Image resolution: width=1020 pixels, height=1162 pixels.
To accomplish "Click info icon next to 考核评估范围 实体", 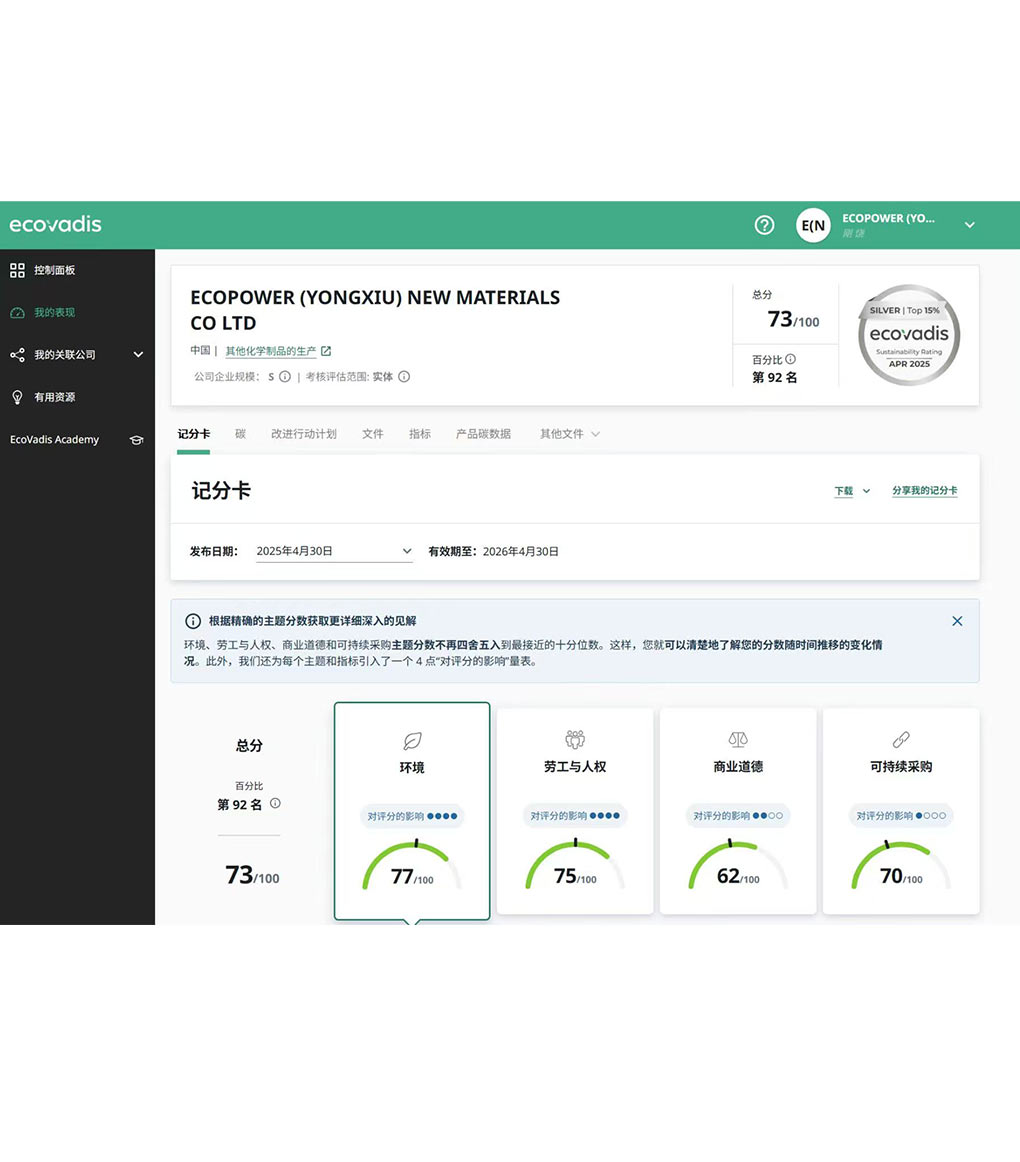I will click(x=404, y=376).
